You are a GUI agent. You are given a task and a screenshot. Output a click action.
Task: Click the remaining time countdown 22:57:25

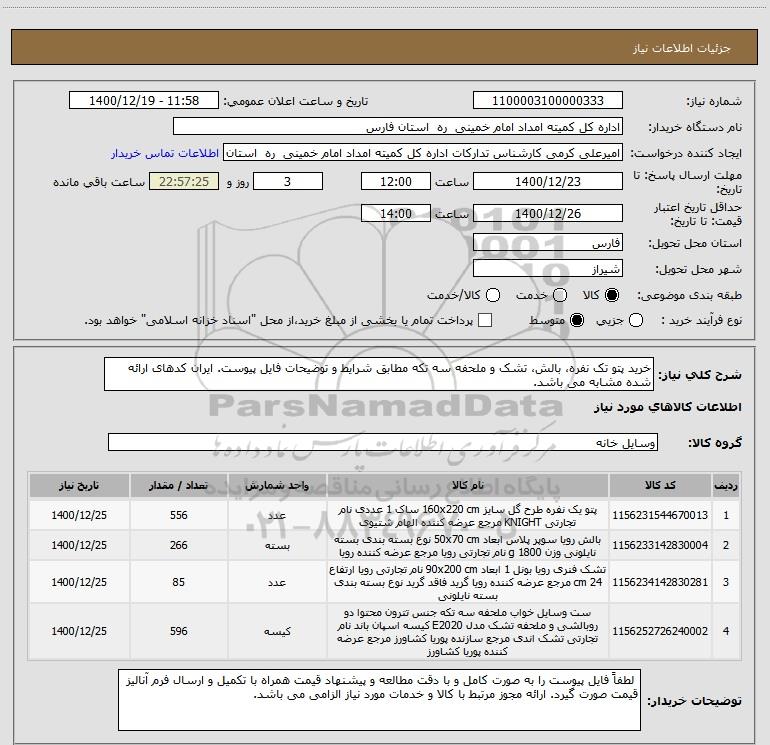tap(184, 182)
